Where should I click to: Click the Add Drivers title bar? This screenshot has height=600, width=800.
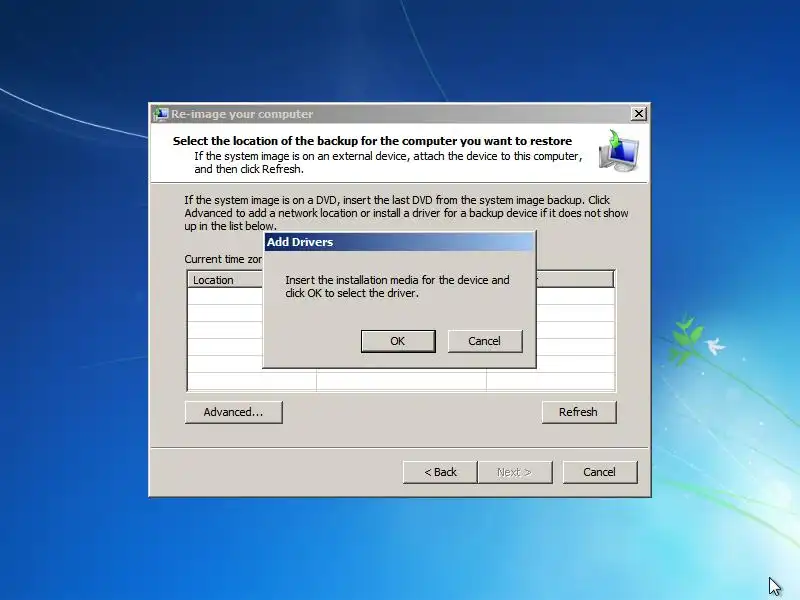[x=399, y=242]
